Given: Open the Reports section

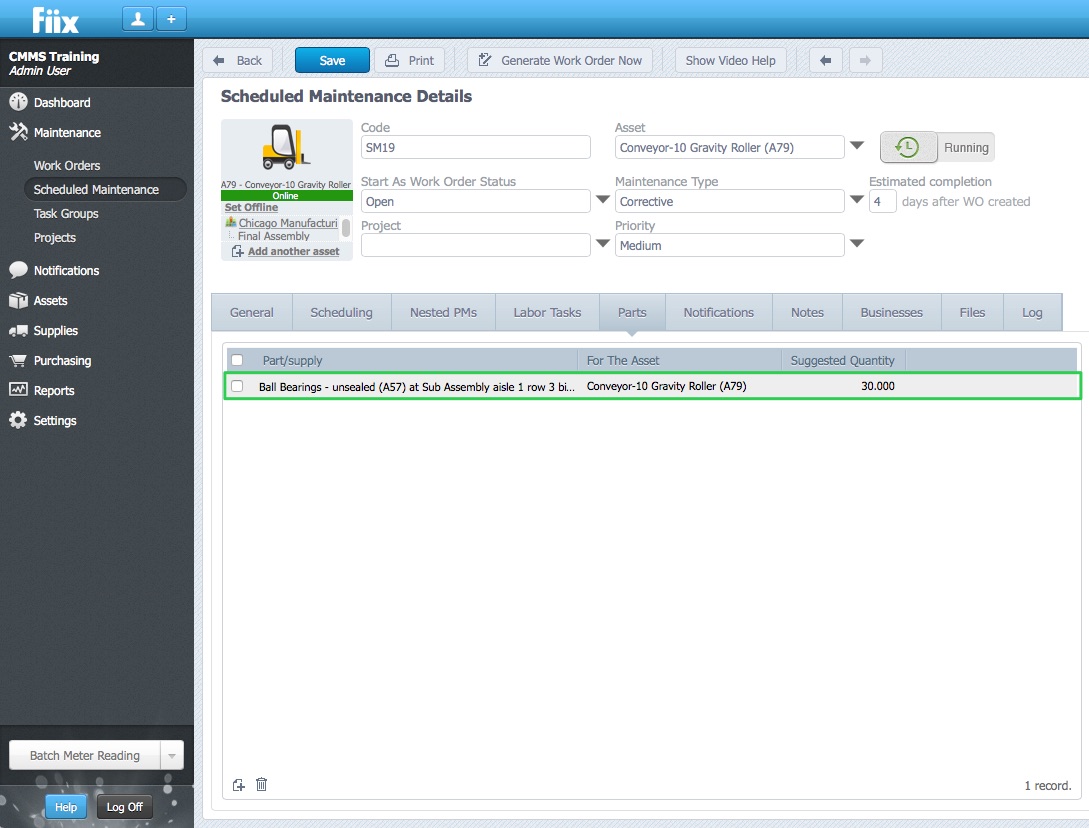Looking at the screenshot, I should 53,390.
